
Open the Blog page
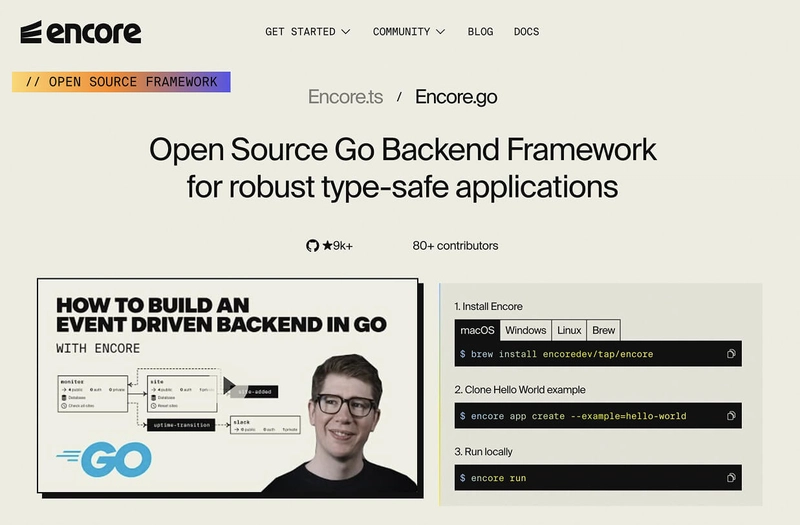pyautogui.click(x=480, y=32)
